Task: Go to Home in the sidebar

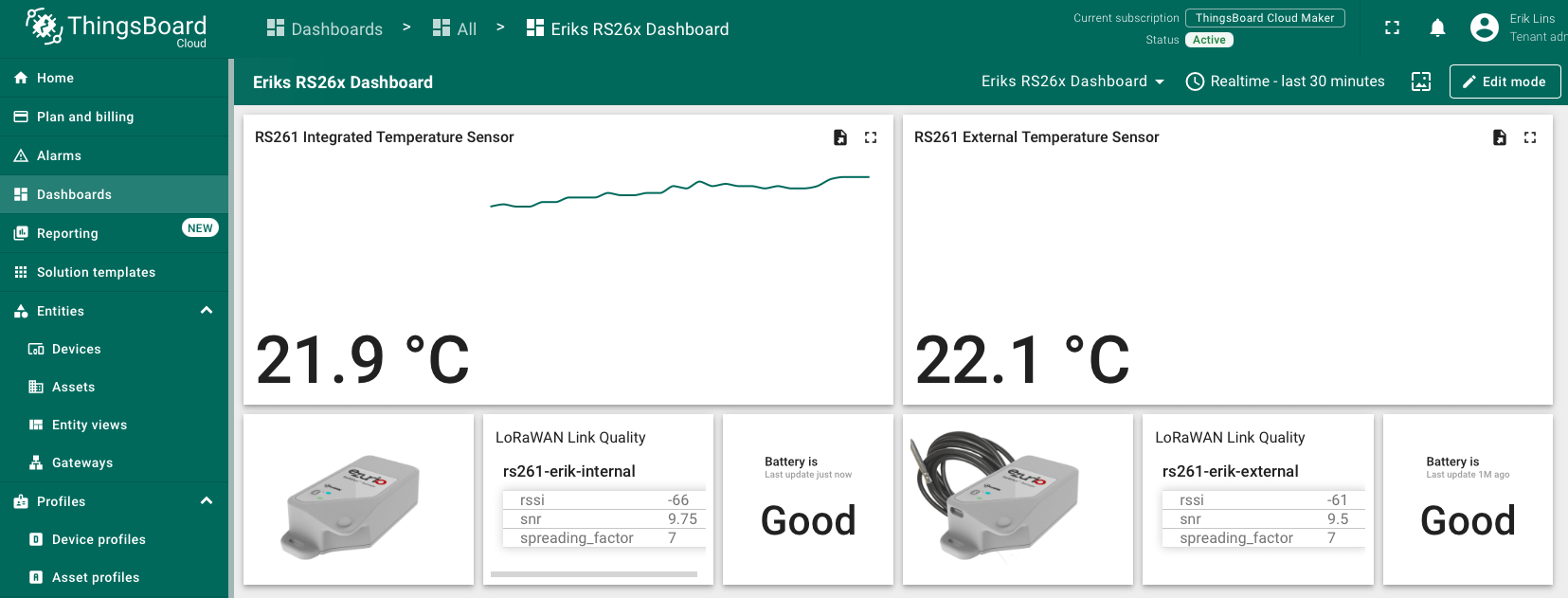Action: tap(55, 78)
